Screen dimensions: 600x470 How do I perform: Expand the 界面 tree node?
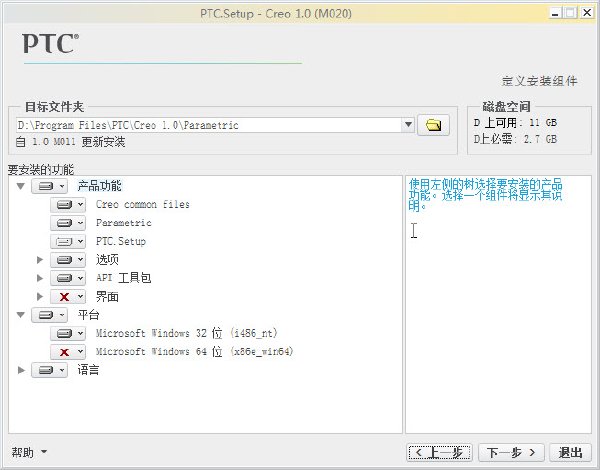tap(39, 296)
